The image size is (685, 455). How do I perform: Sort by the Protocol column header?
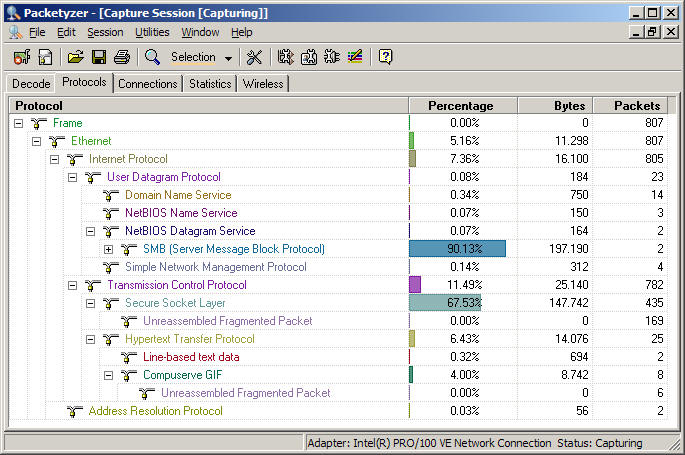[x=209, y=106]
